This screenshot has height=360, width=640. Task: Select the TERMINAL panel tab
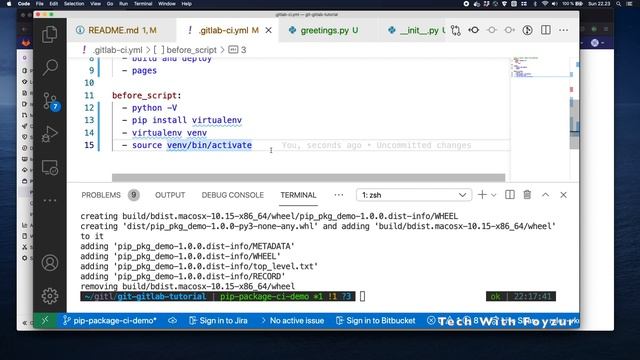click(298, 195)
